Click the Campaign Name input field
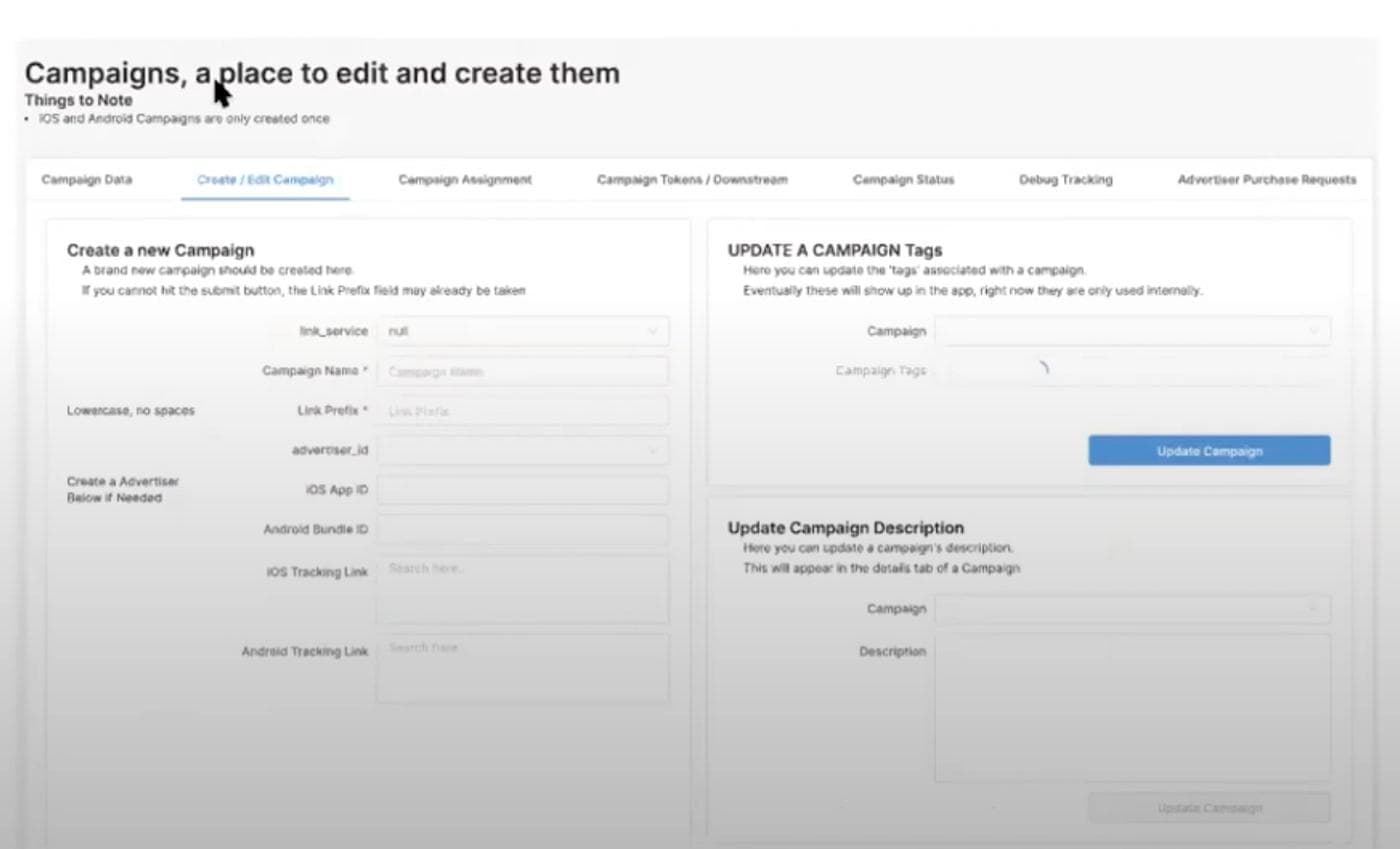 pyautogui.click(x=522, y=371)
